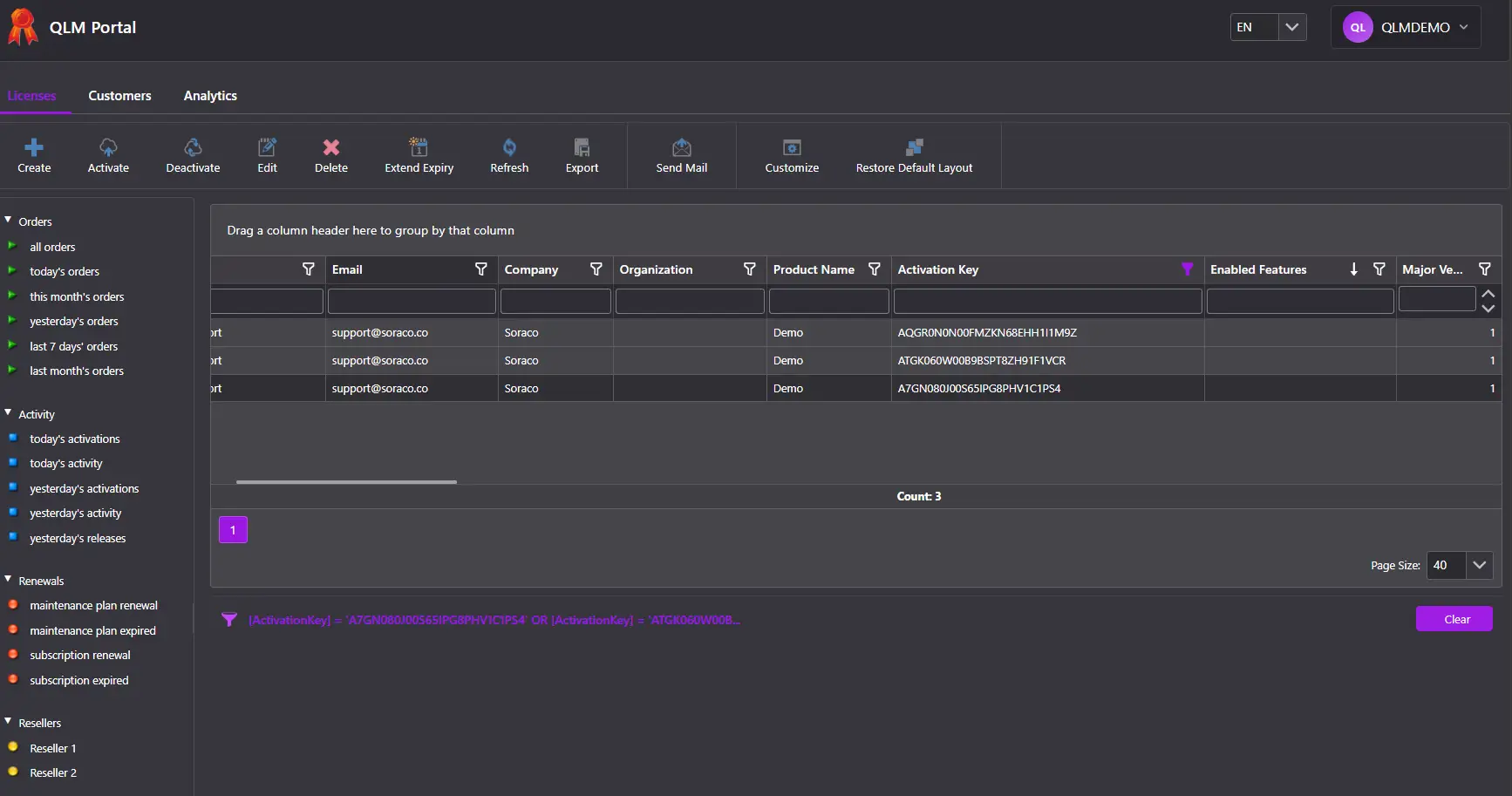Open the Organization column filter icon
Image resolution: width=1512 pixels, height=796 pixels.
(x=750, y=269)
